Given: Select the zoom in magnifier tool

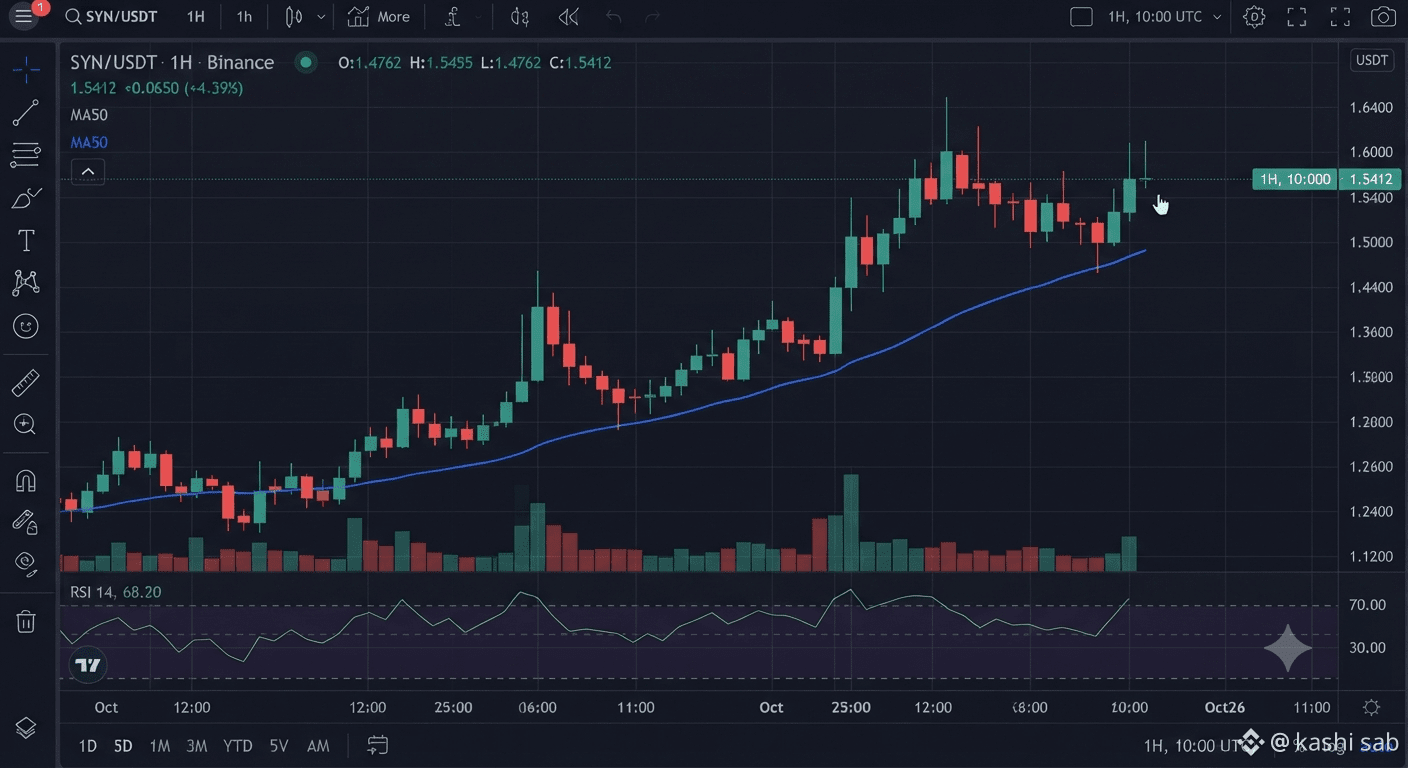Looking at the screenshot, I should pos(26,425).
